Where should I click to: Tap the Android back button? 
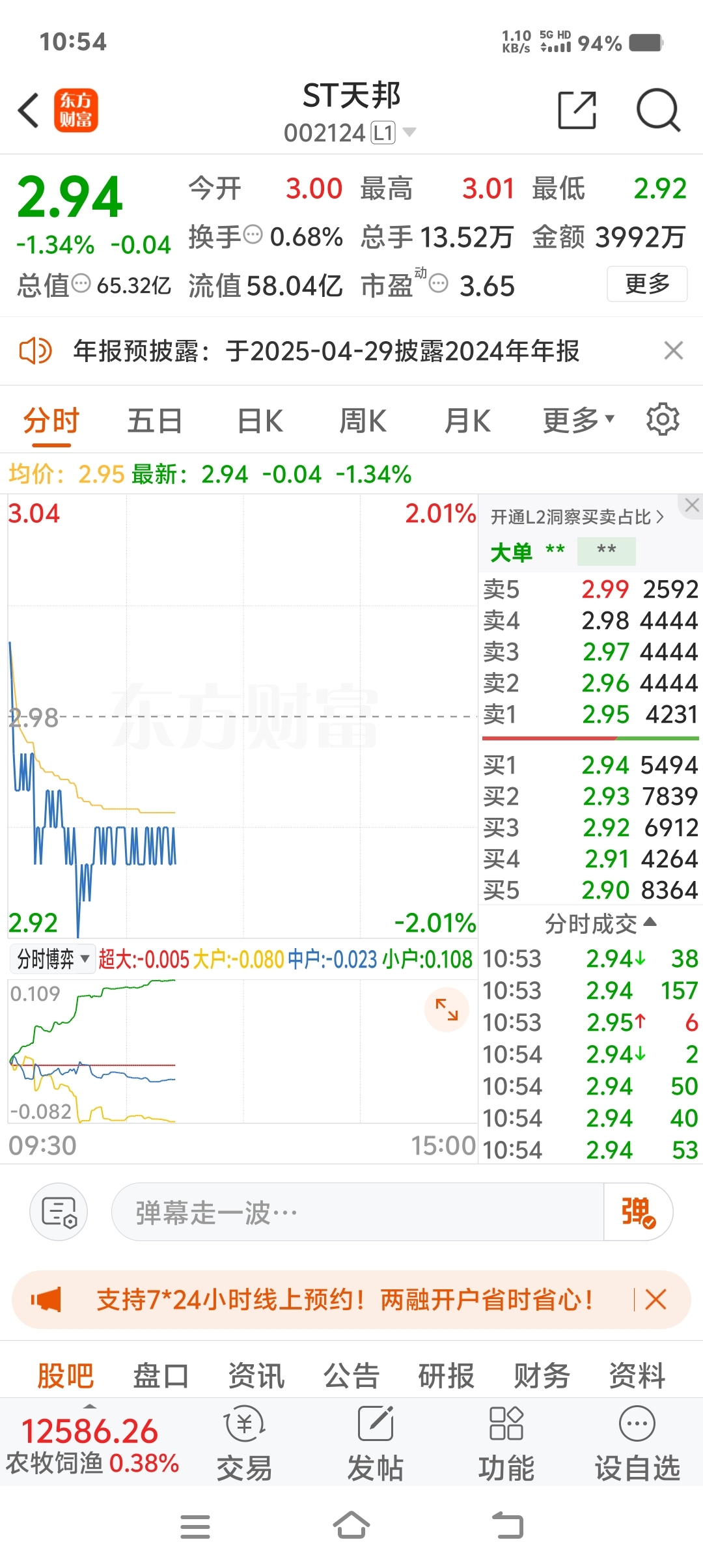(508, 1526)
